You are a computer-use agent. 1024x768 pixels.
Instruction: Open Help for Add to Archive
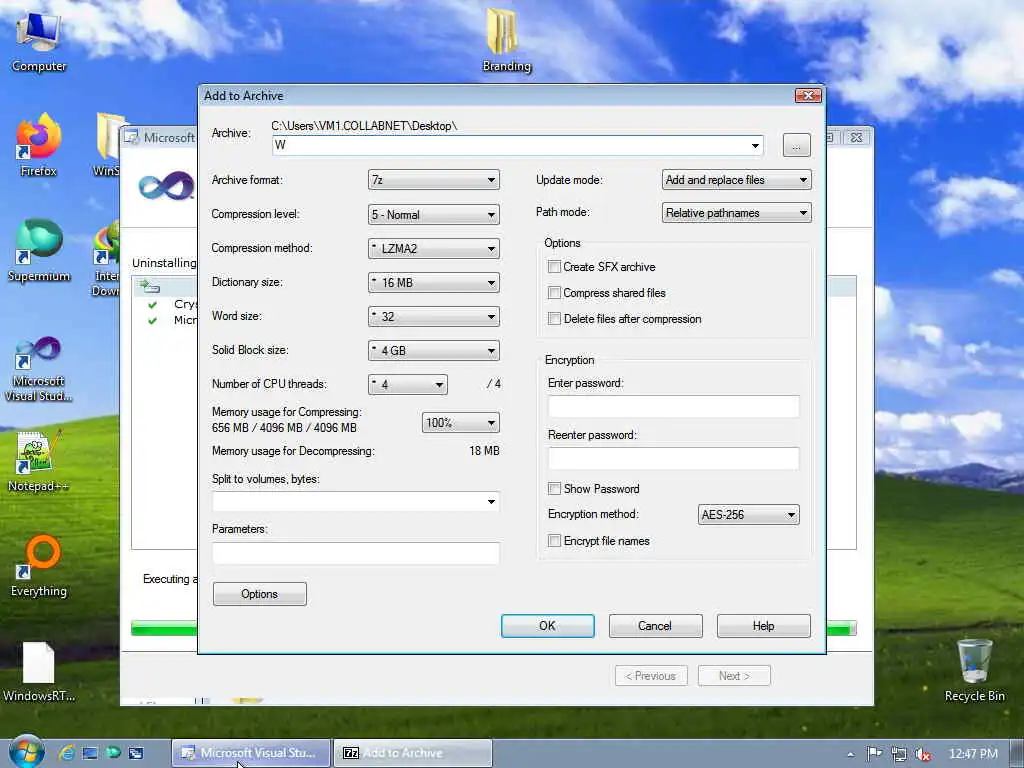coord(763,626)
